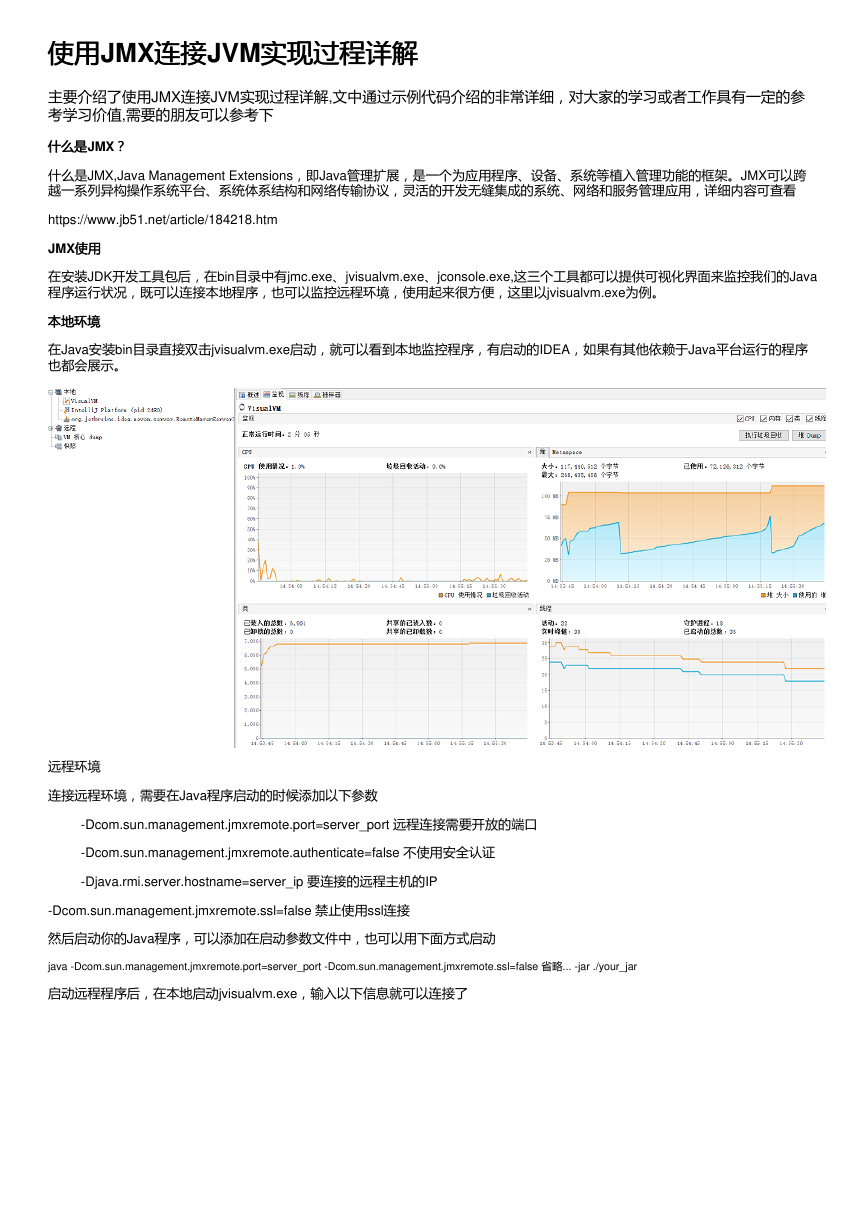
Task: Click the CPU 使用情况 orange legend swatch
Action: click(x=441, y=595)
